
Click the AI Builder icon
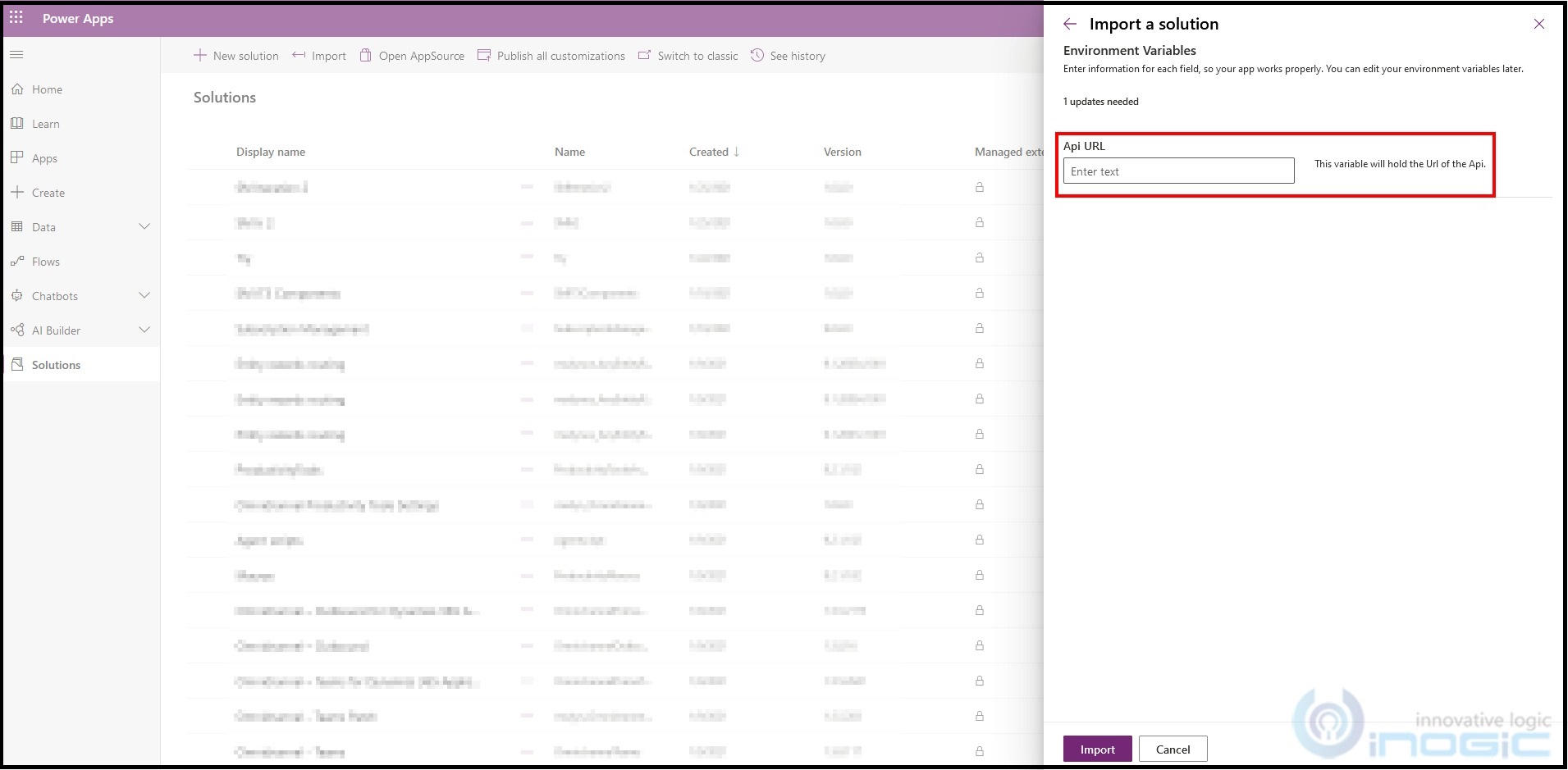point(16,330)
